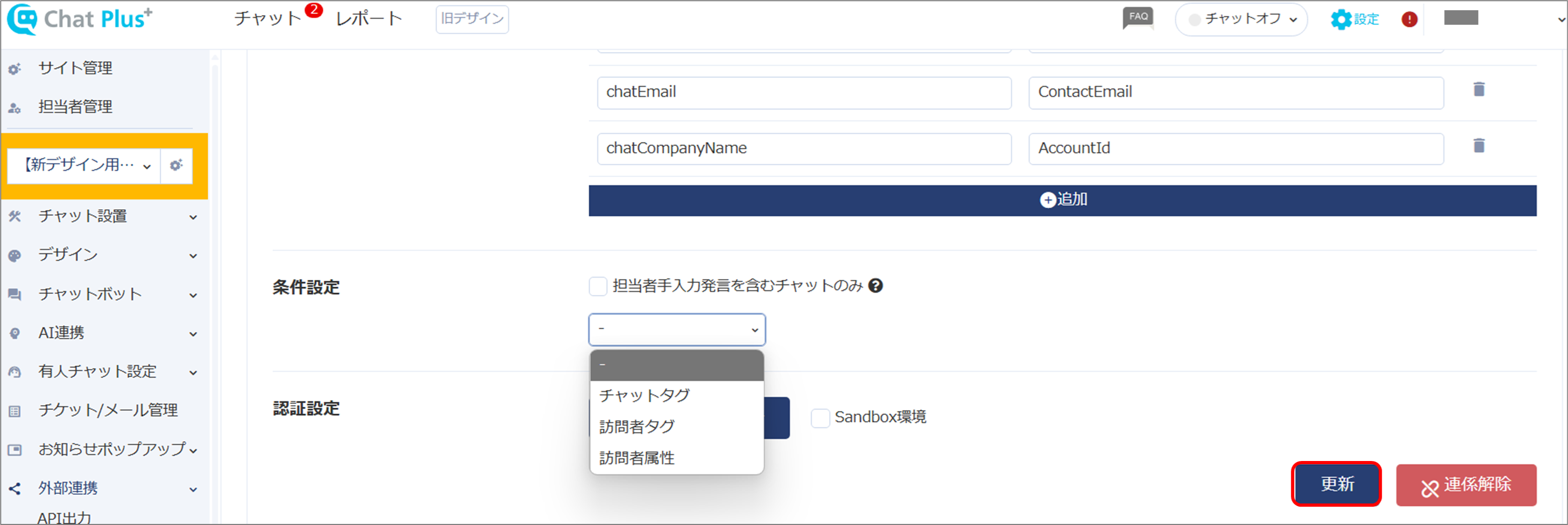Screen dimensions: 1568x525
Task: Expand the デザイン menu
Action: (193, 256)
